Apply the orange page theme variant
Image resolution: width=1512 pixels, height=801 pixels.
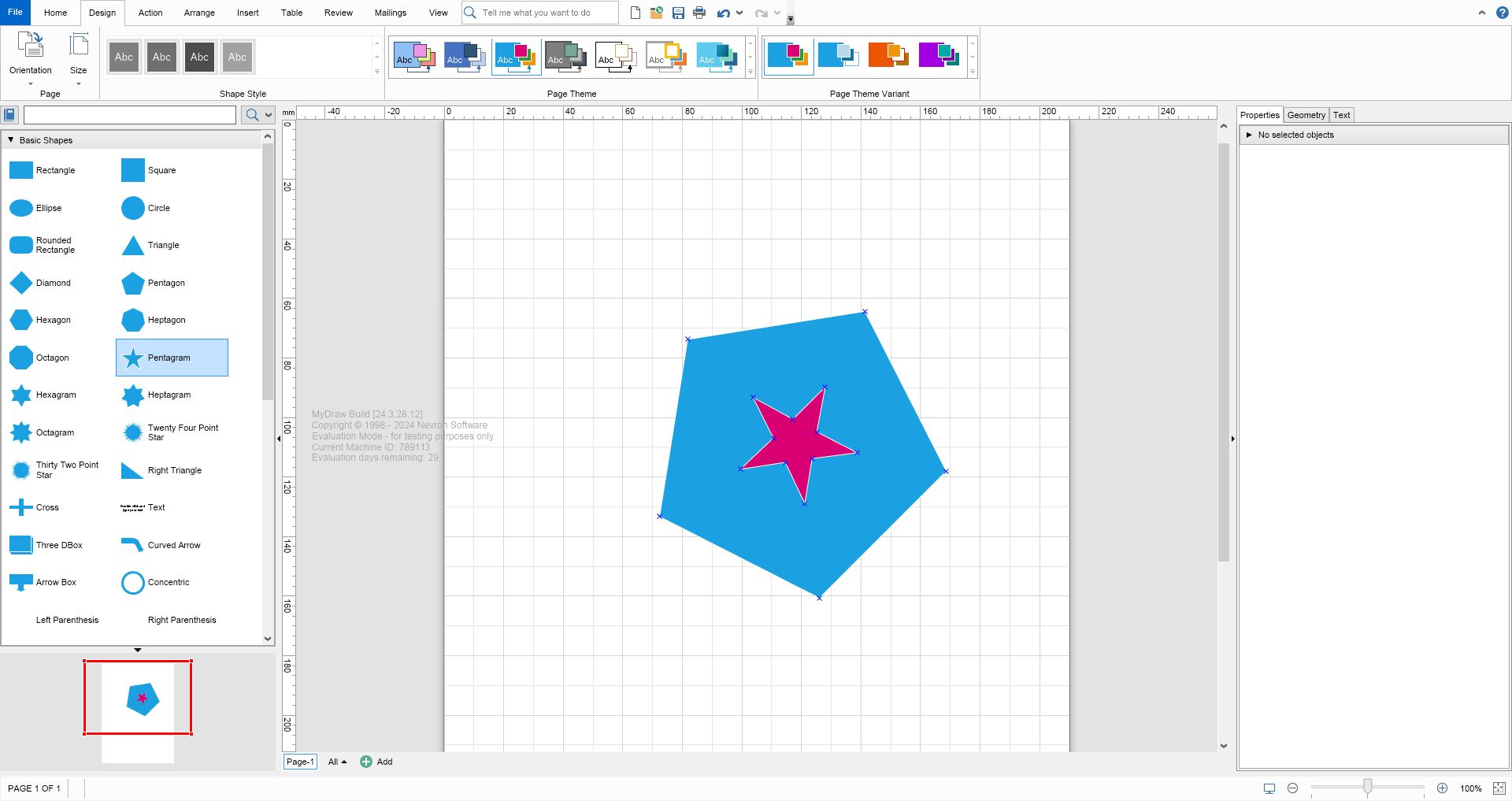[x=888, y=55]
